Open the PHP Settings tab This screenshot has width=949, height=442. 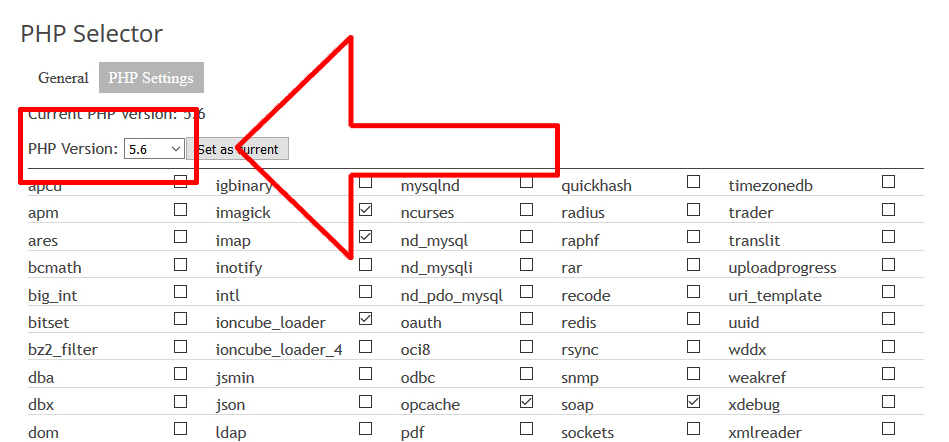tap(151, 78)
